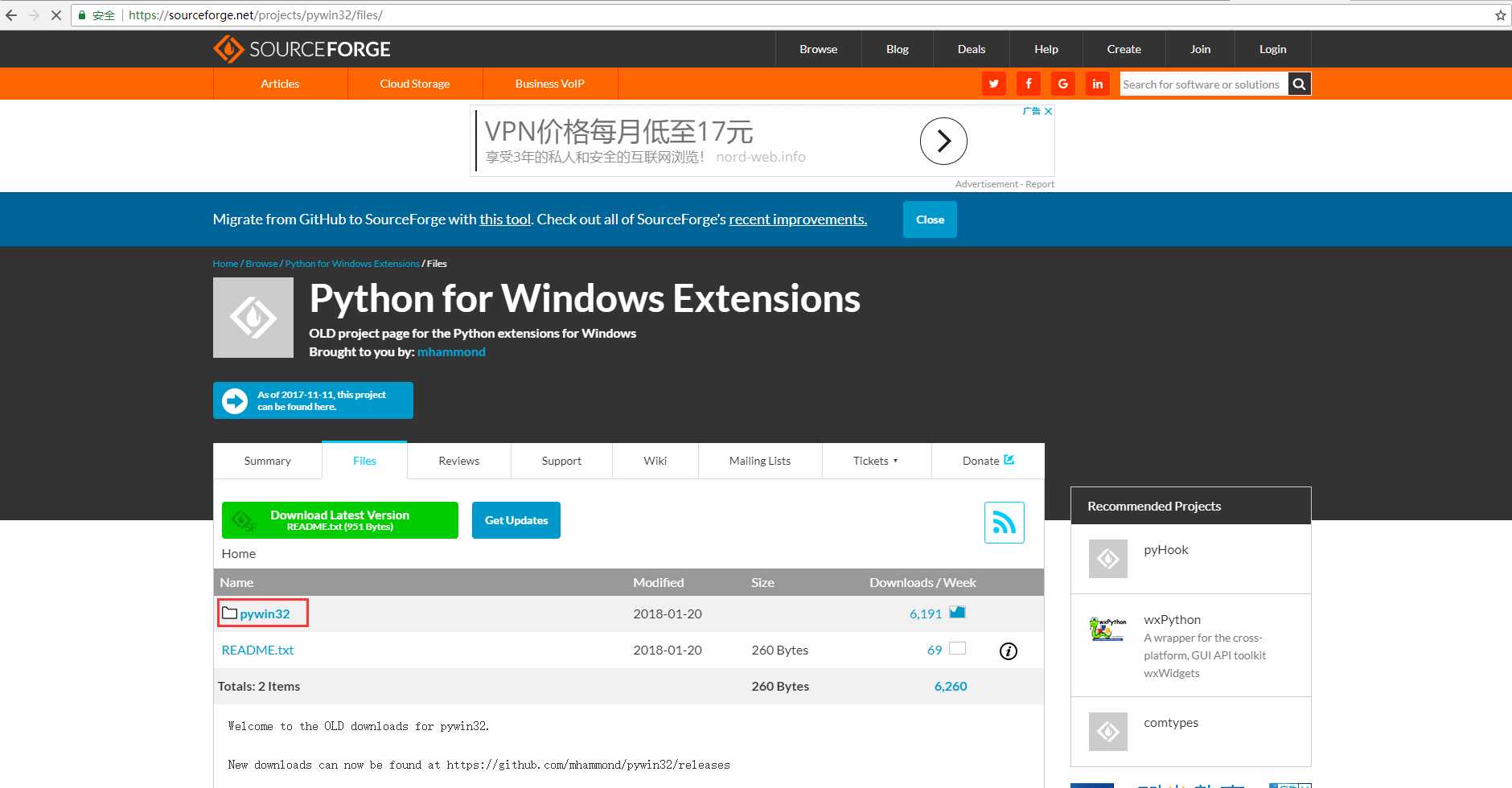This screenshot has height=788, width=1512.
Task: Open the Articles orange bar link
Action: click(280, 84)
